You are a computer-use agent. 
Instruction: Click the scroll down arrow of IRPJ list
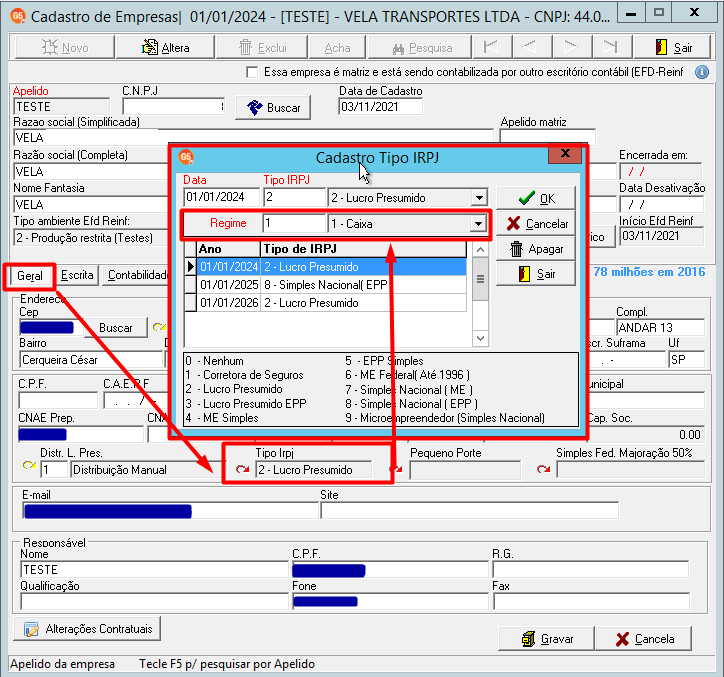(x=480, y=338)
